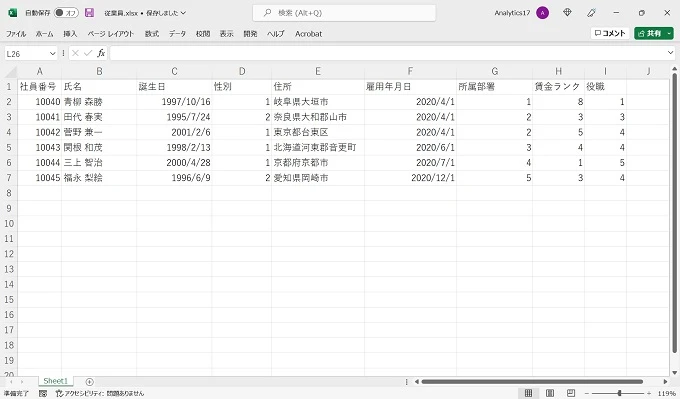Click the add new sheet plus icon
This screenshot has height=399, width=680.
point(89,382)
